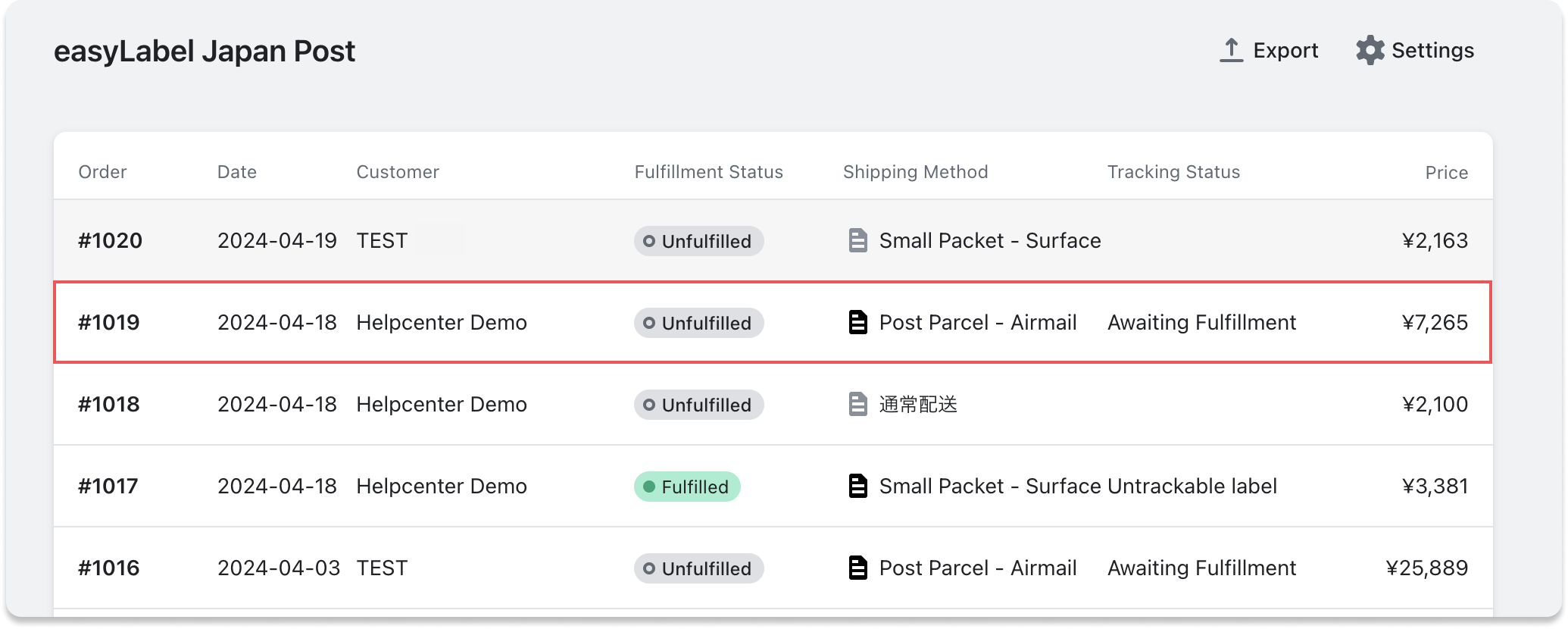Open order #1020
1568x629 pixels.
point(110,241)
